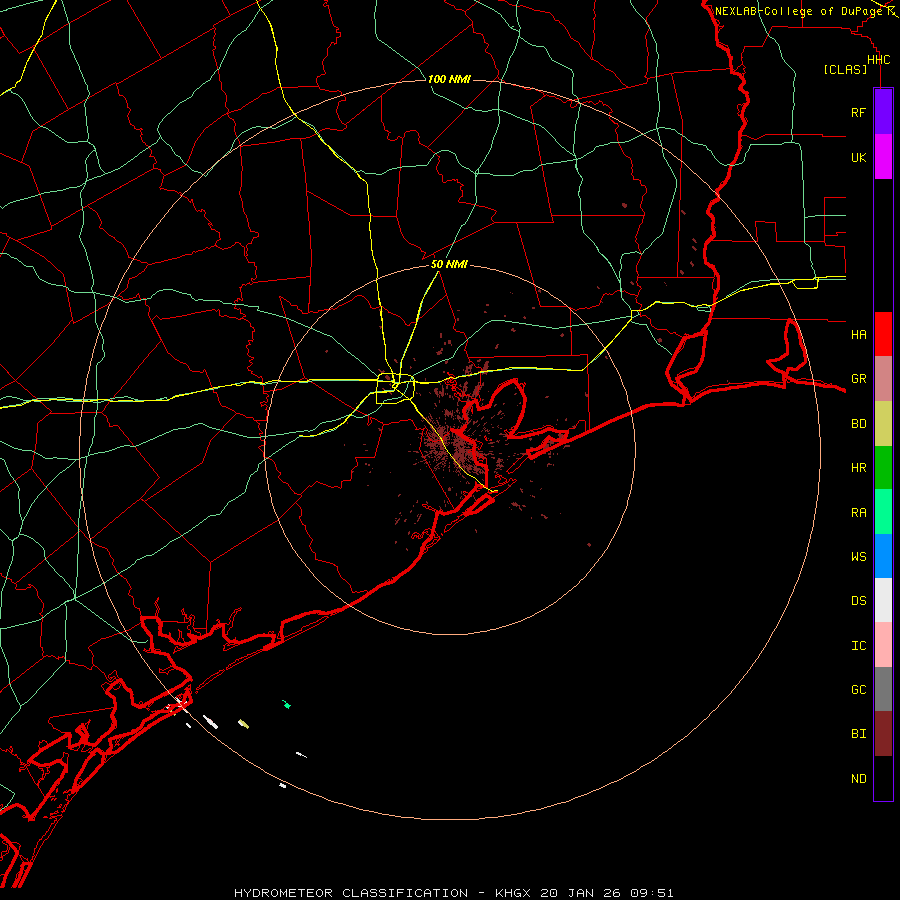The image size is (900, 900).
Task: Click the GC legend label
Action: (858, 689)
